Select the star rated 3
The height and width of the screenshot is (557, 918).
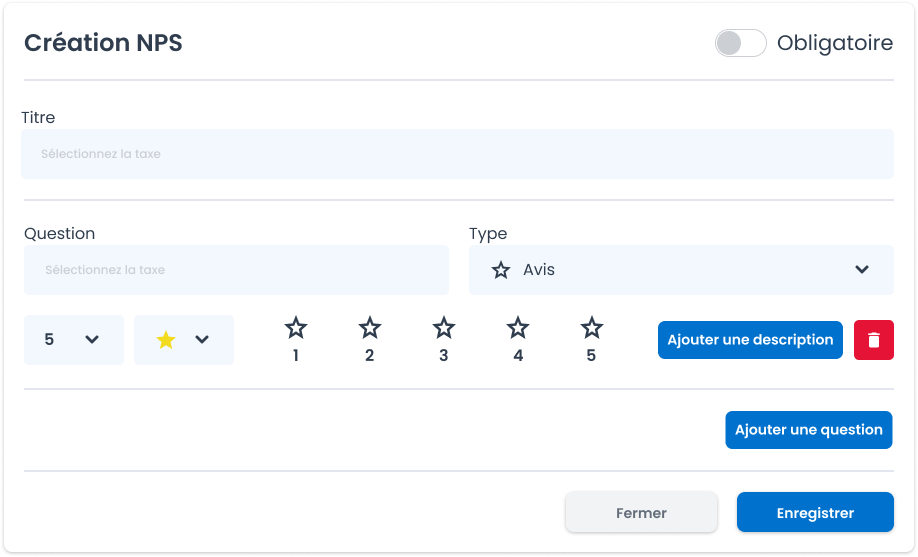coord(444,328)
